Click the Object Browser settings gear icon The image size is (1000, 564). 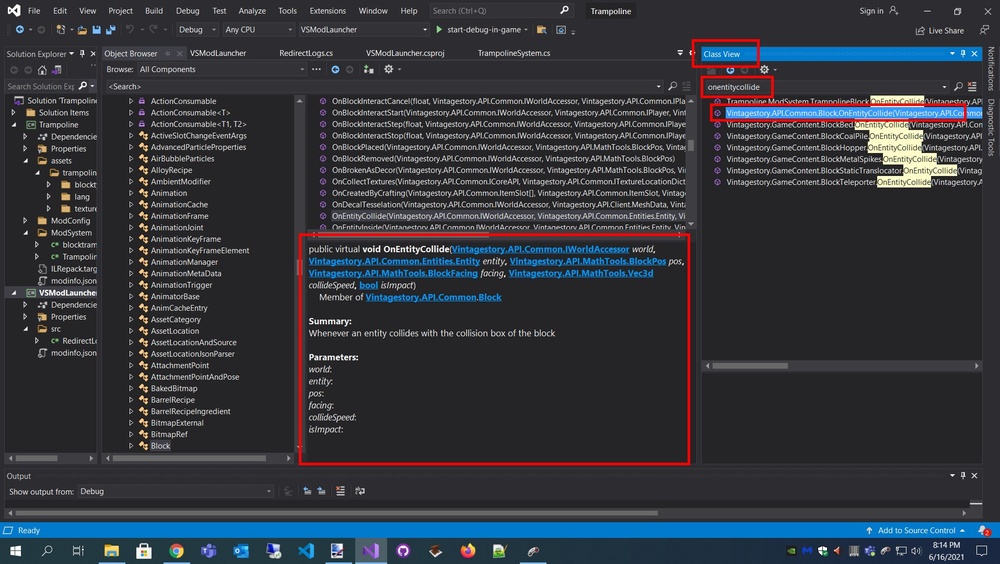388,69
